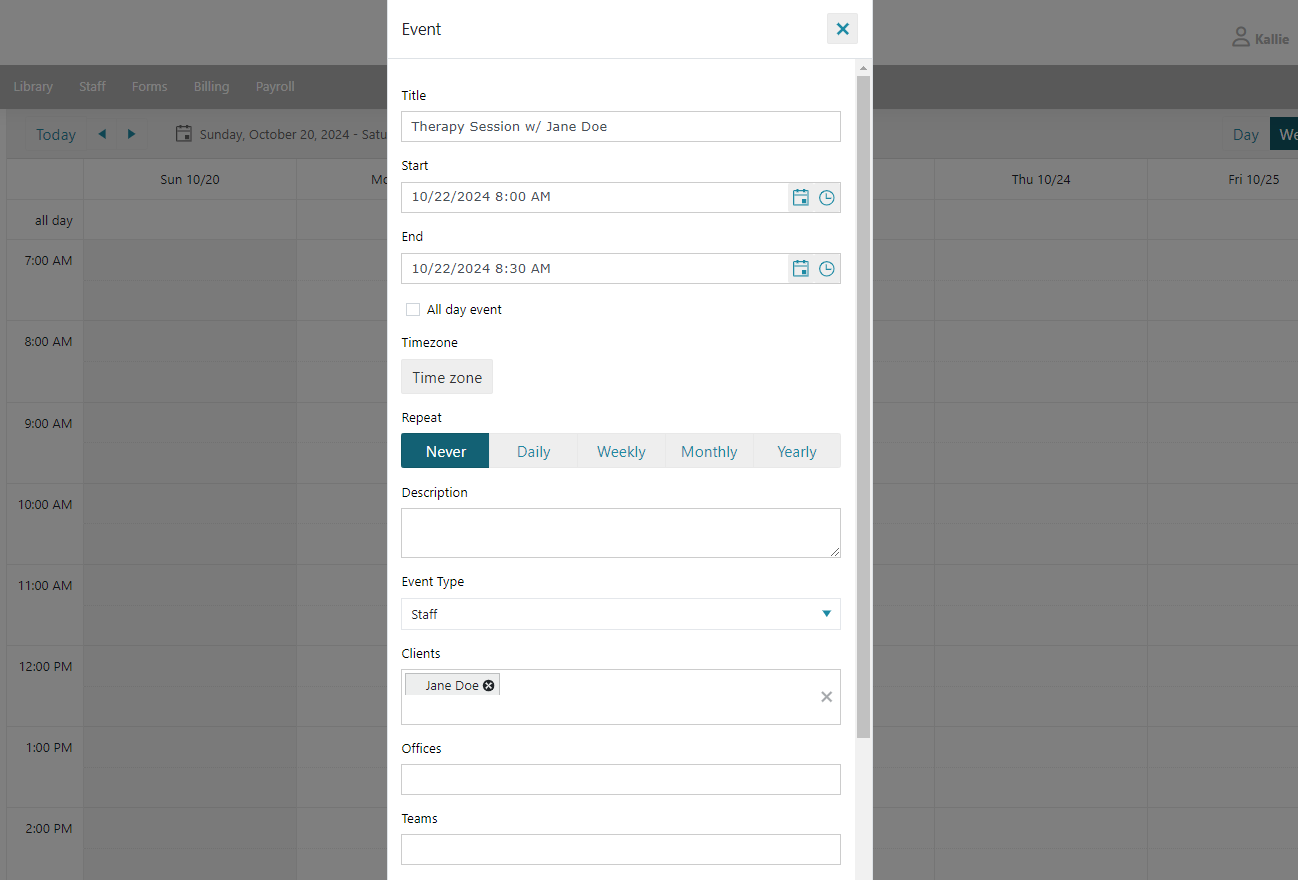The width and height of the screenshot is (1298, 880).
Task: Click the all day row label
Action: pyautogui.click(x=54, y=221)
